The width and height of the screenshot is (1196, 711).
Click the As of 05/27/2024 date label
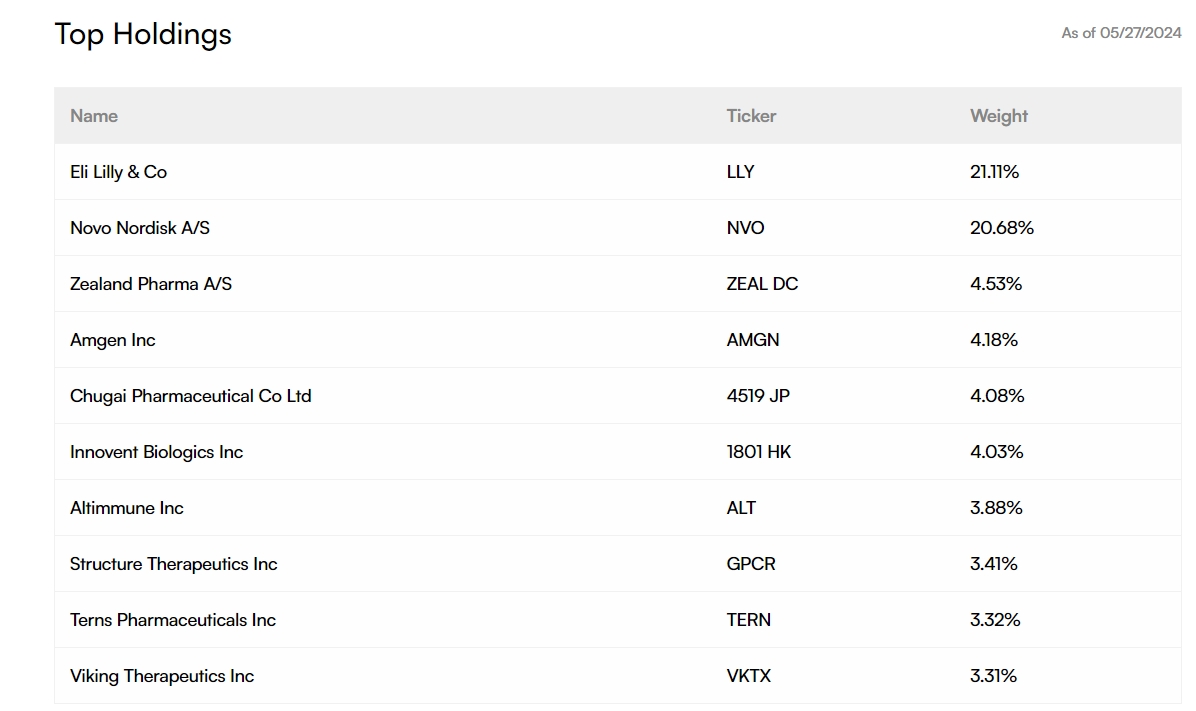[x=1121, y=33]
